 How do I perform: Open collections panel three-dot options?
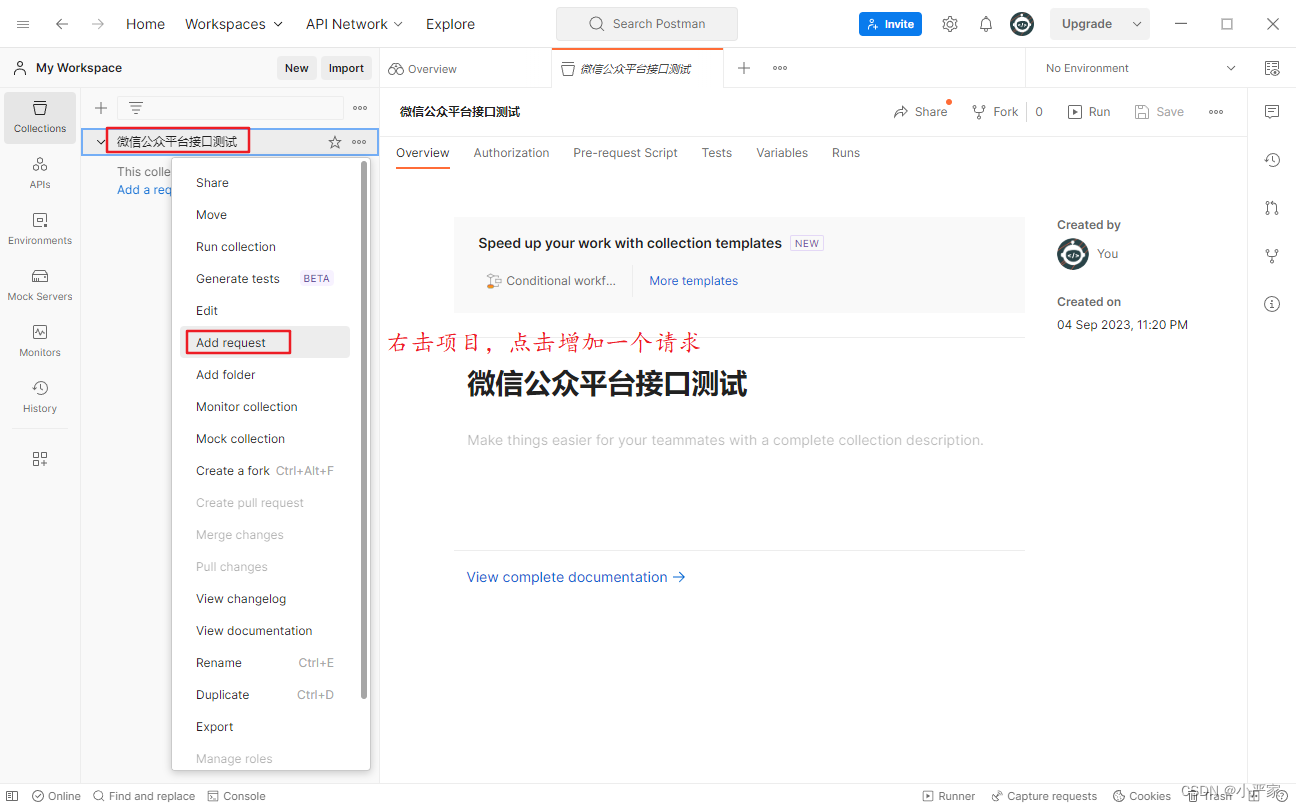tap(360, 108)
